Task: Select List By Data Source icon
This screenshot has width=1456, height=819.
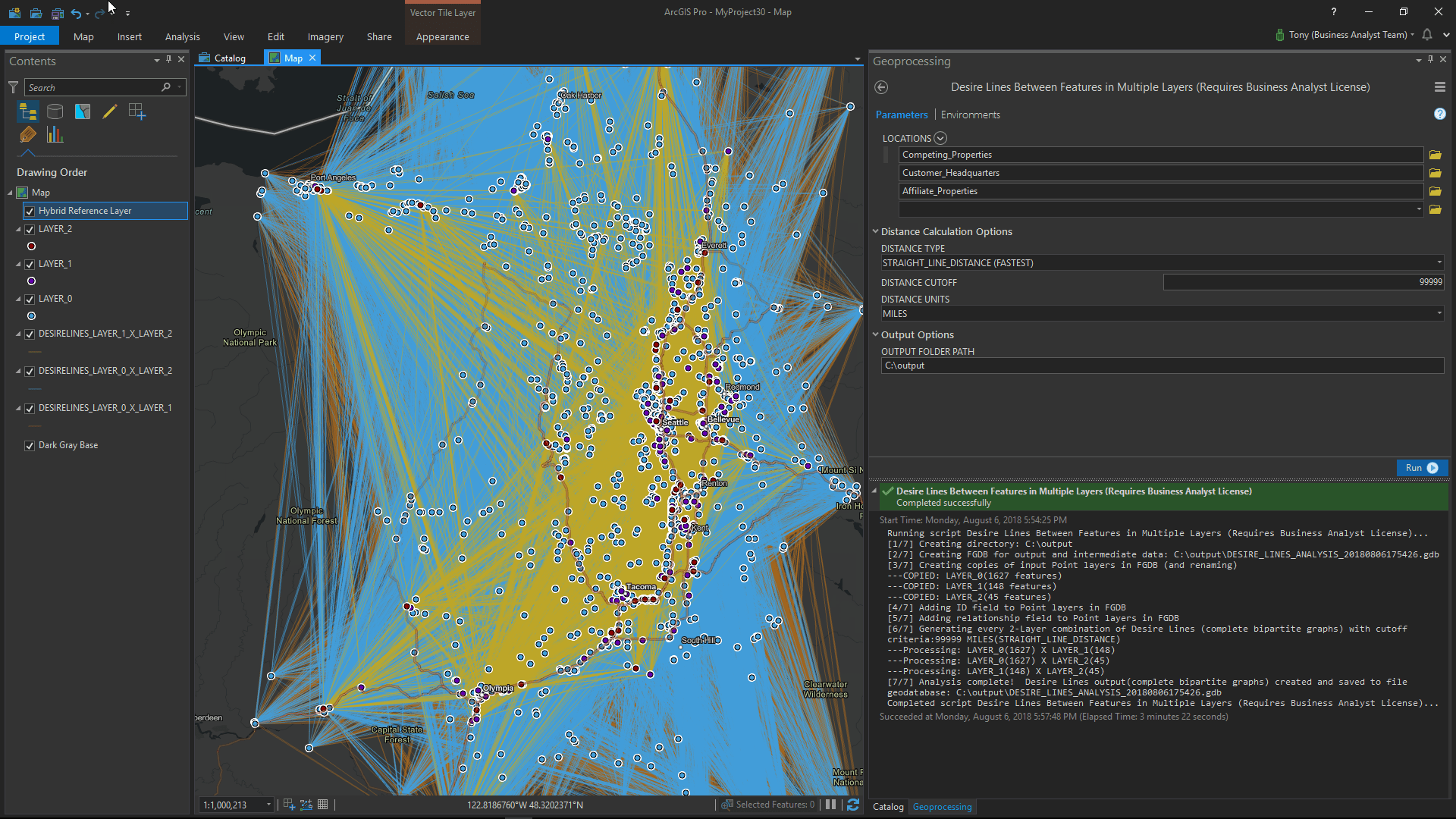Action: 55,112
